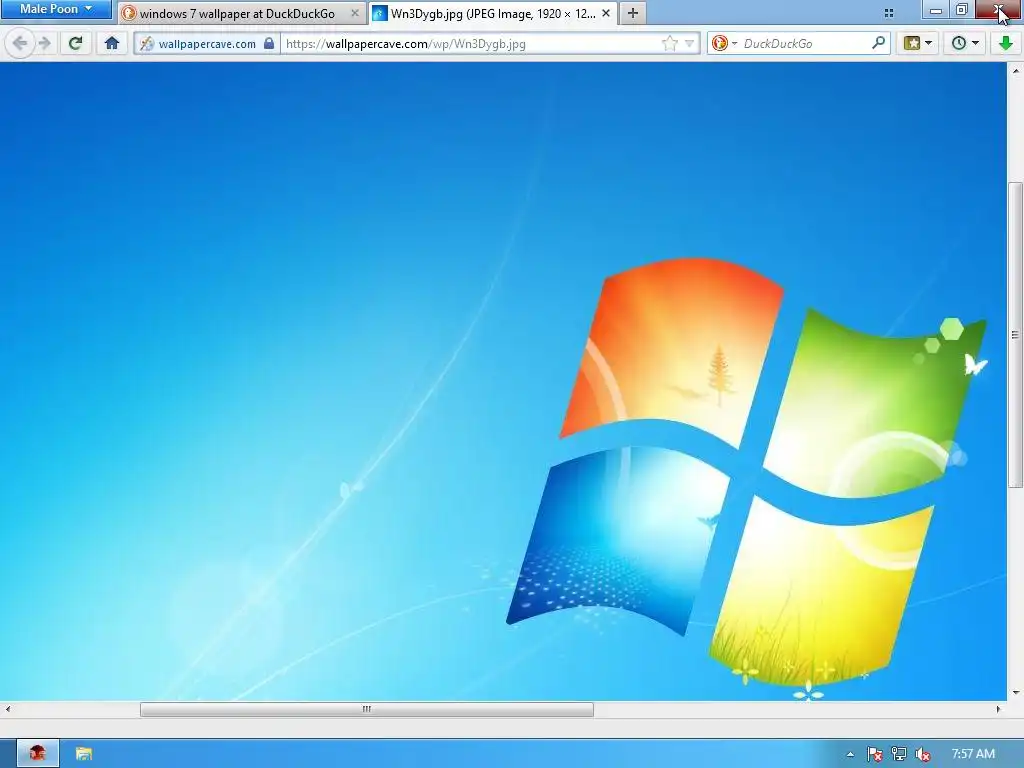Click the padlock security icon

click(268, 44)
